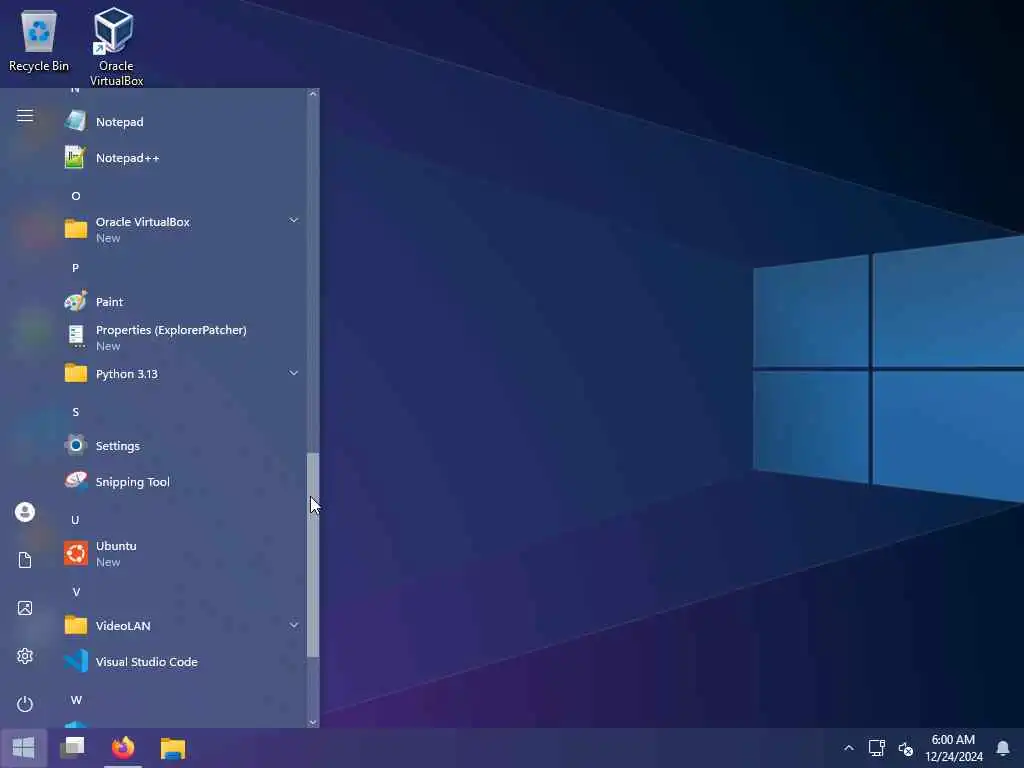
Task: Click the letter S section header
Action: coord(76,412)
